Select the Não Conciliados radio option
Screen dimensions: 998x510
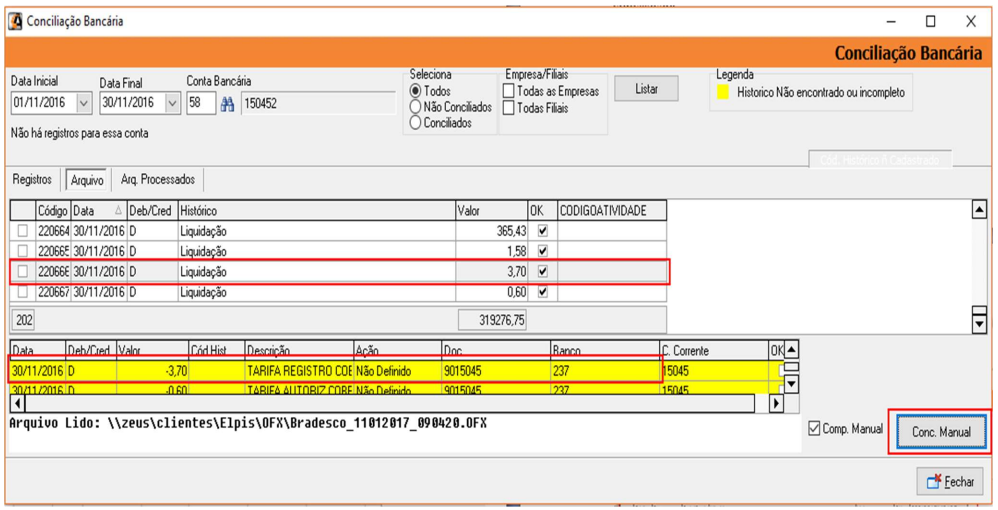(416, 107)
